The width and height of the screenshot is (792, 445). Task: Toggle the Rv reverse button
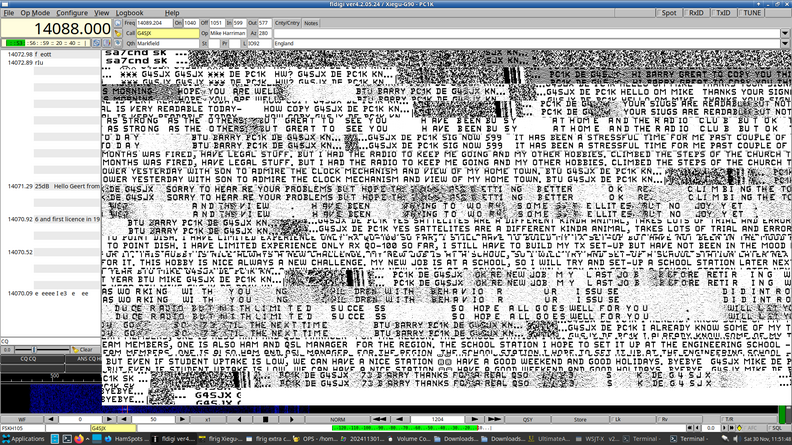point(677,419)
